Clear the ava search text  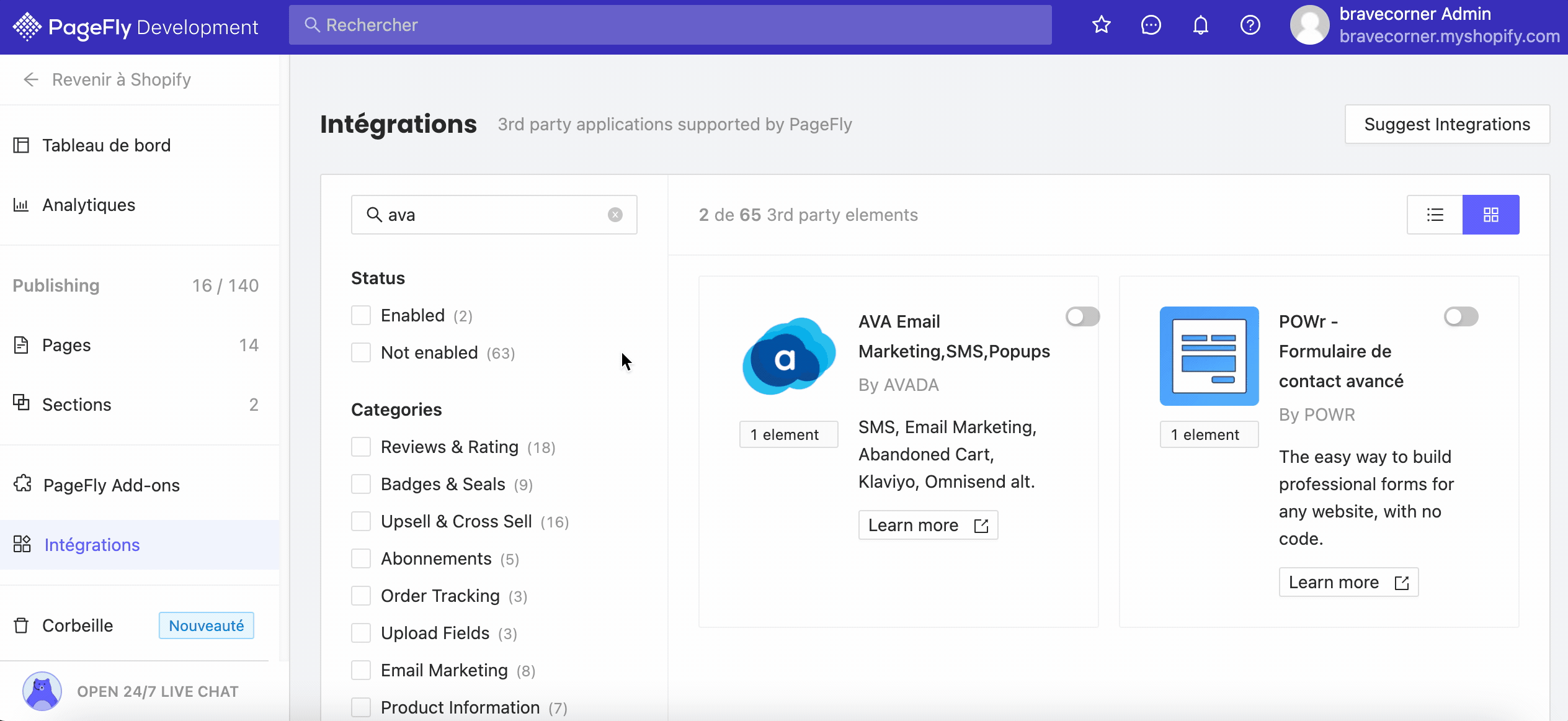[x=615, y=215]
